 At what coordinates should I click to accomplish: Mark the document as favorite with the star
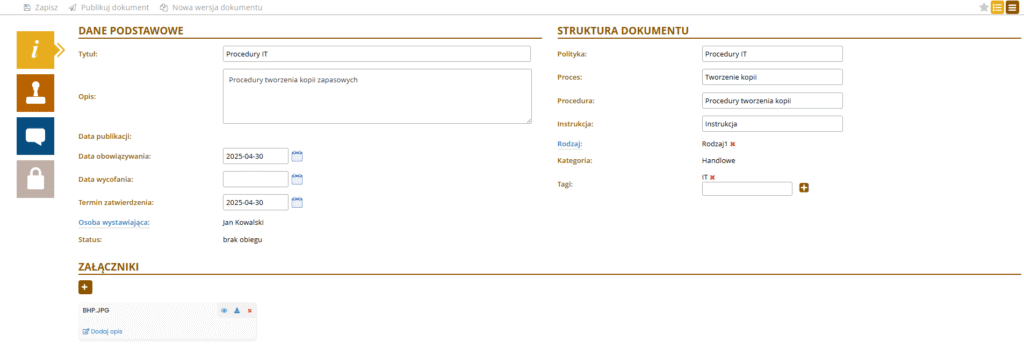click(x=984, y=8)
